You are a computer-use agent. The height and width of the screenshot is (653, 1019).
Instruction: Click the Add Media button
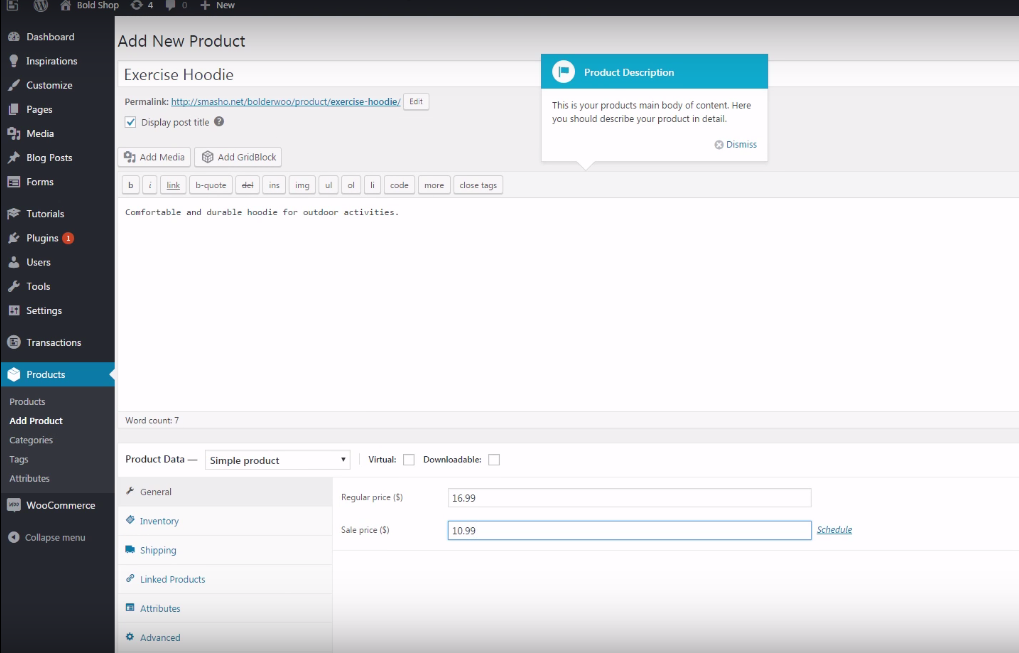[154, 157]
